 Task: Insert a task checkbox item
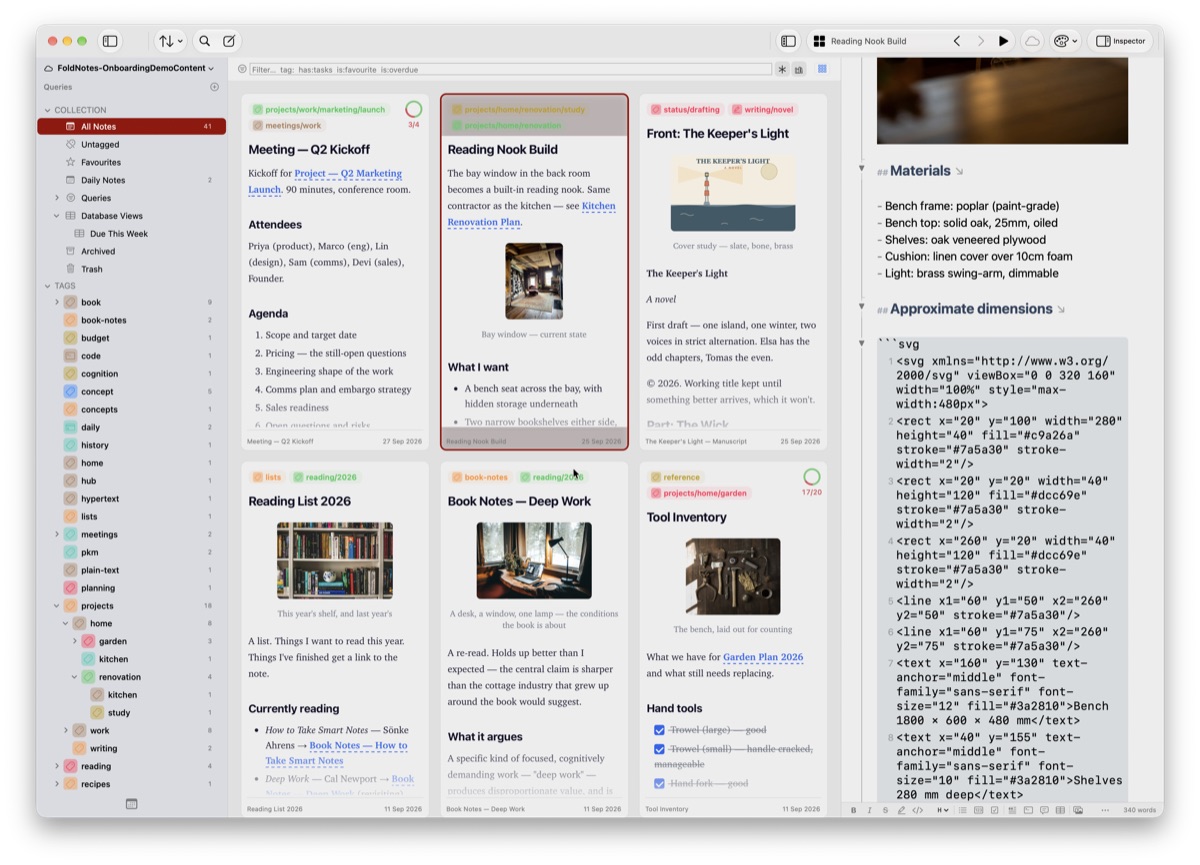coord(994,810)
